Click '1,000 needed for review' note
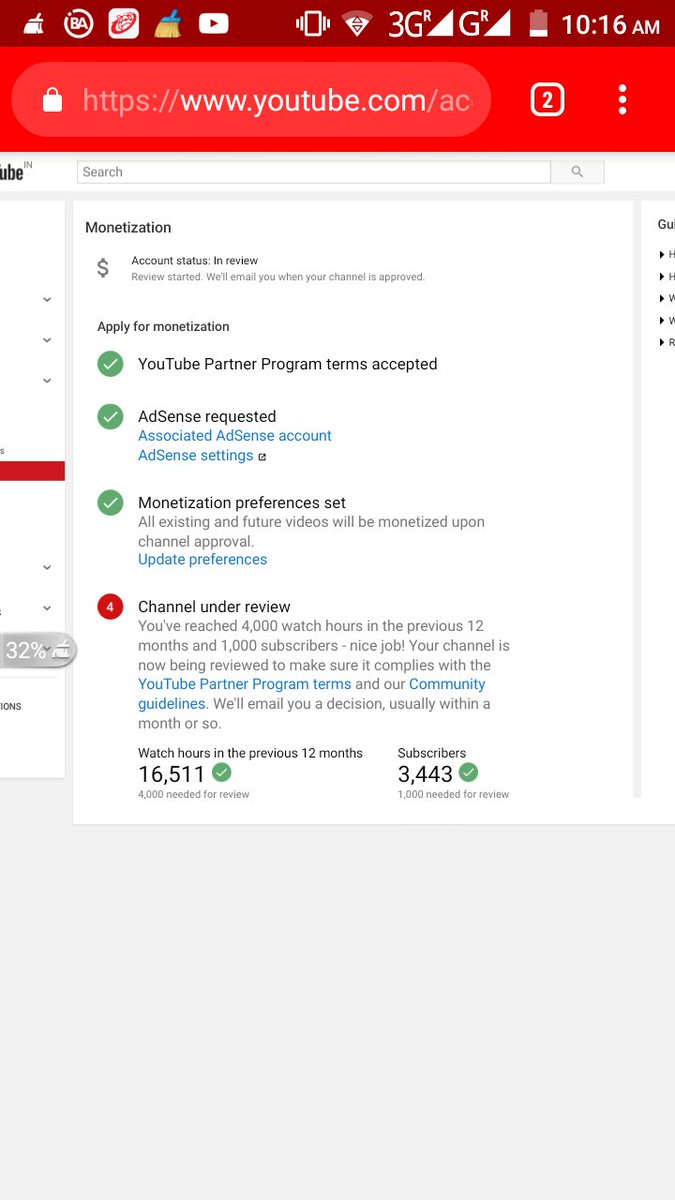675x1200 pixels. [453, 795]
